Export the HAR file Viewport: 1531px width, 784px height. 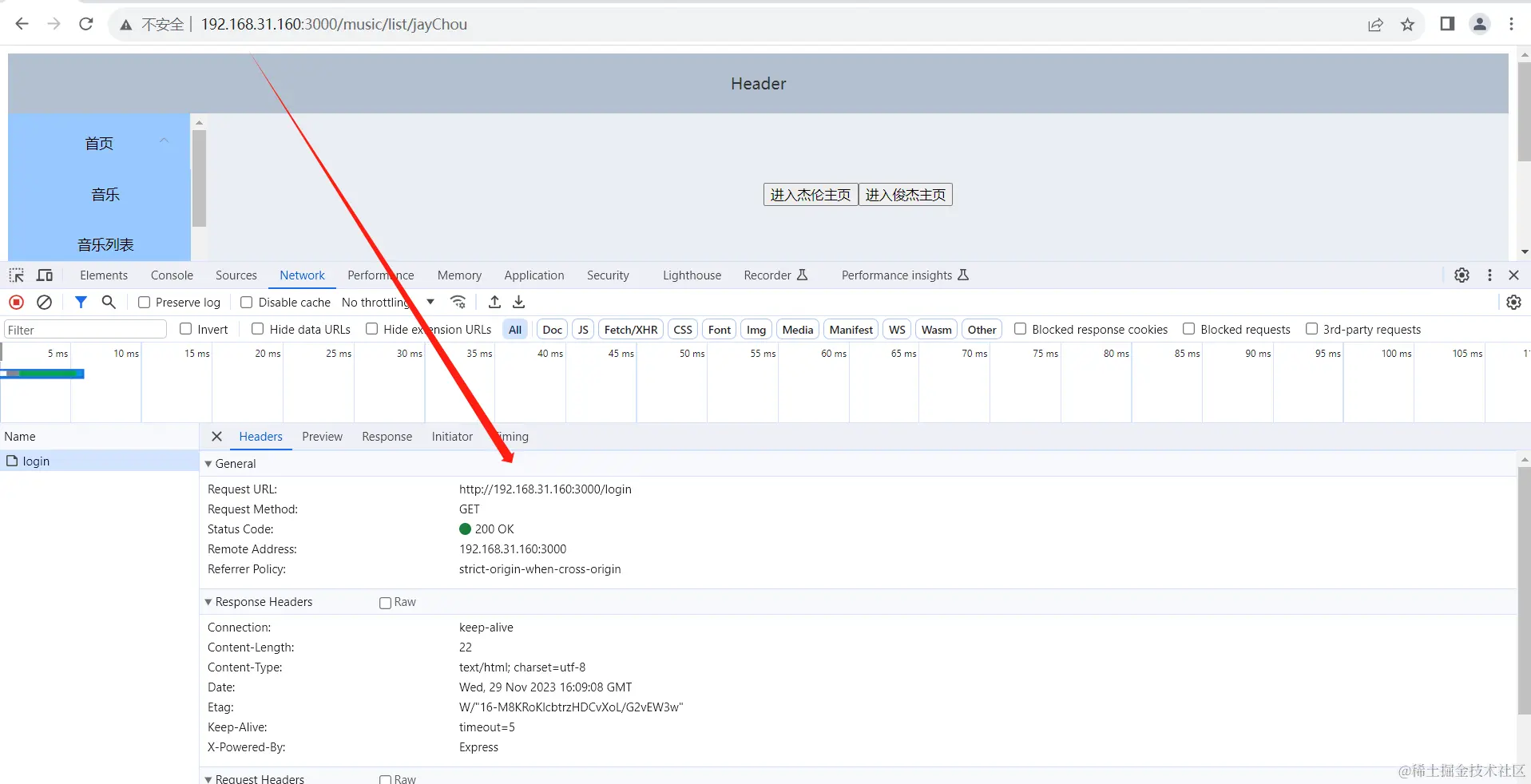pyautogui.click(x=519, y=303)
